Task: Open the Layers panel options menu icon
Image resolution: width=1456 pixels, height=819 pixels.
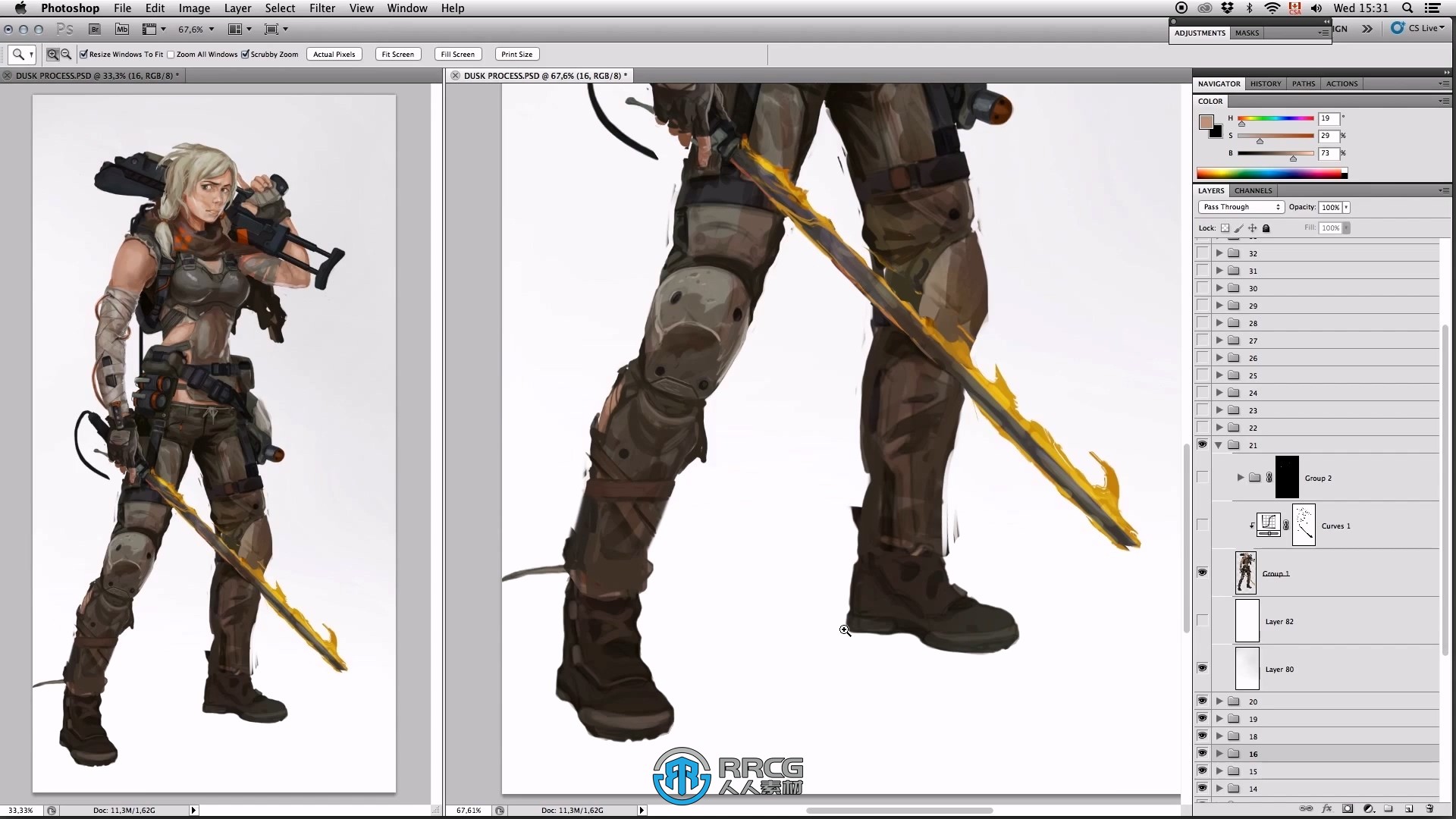Action: 1444,190
